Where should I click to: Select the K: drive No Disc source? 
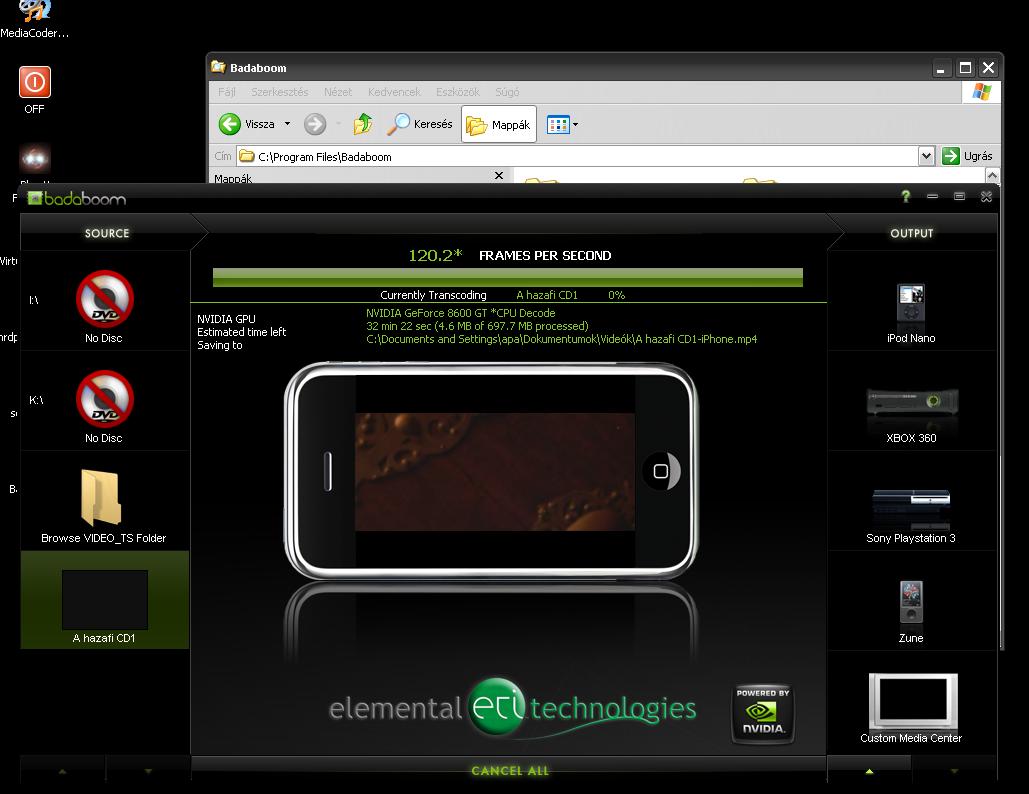(x=104, y=400)
